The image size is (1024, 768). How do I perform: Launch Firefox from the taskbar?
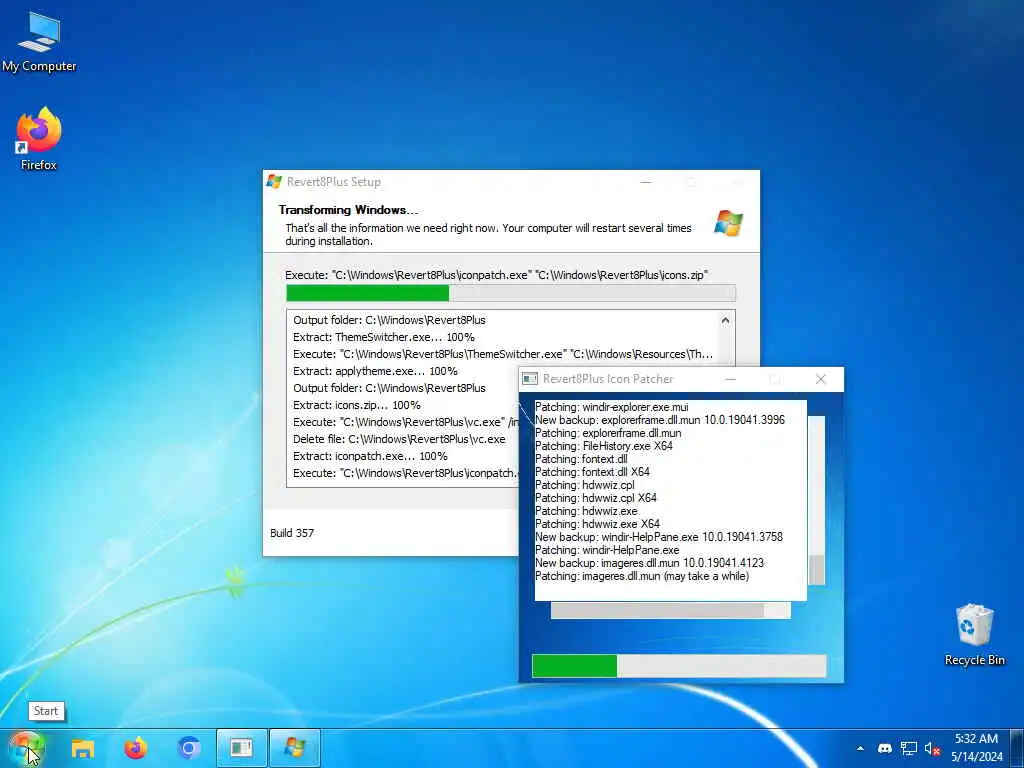click(135, 748)
